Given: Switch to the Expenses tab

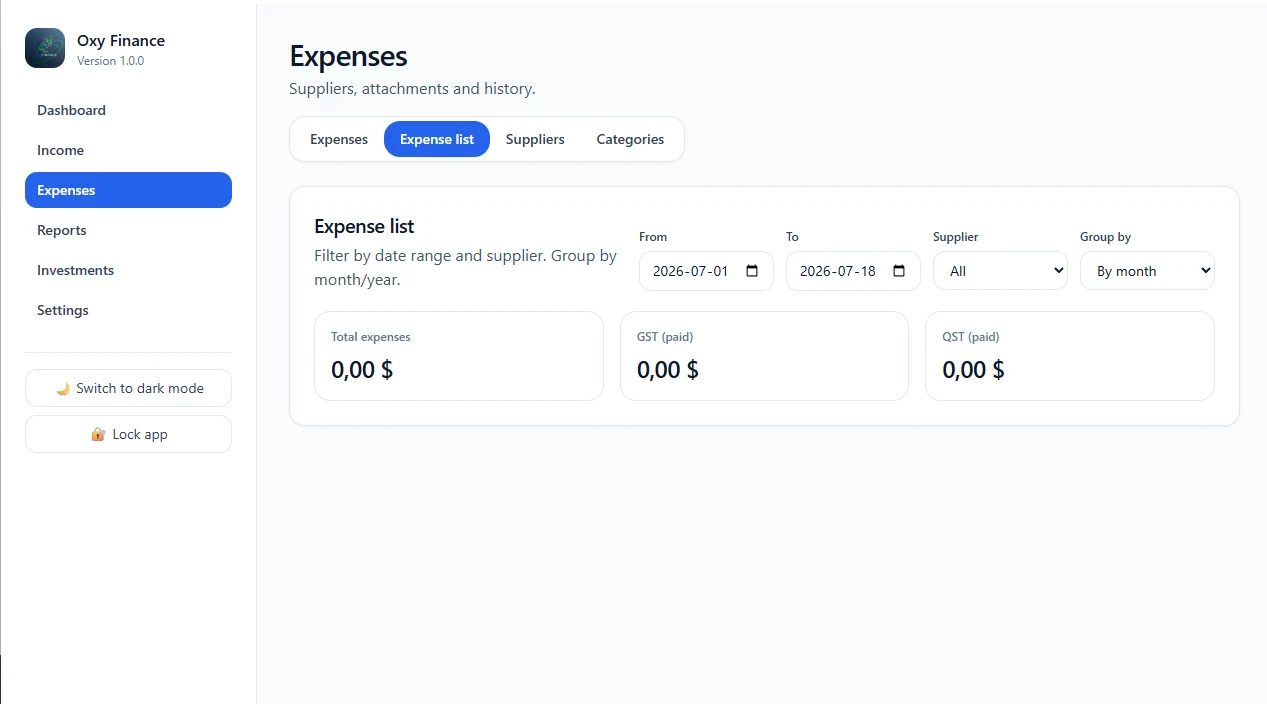Looking at the screenshot, I should point(339,139).
